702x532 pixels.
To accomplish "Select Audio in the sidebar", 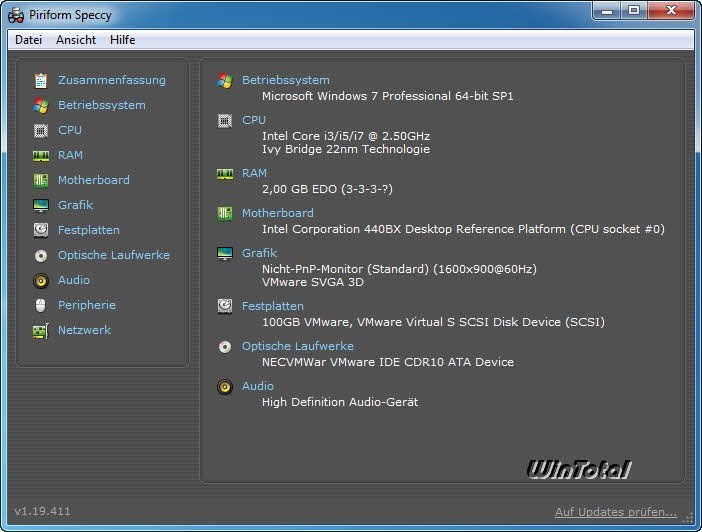I will click(x=74, y=280).
